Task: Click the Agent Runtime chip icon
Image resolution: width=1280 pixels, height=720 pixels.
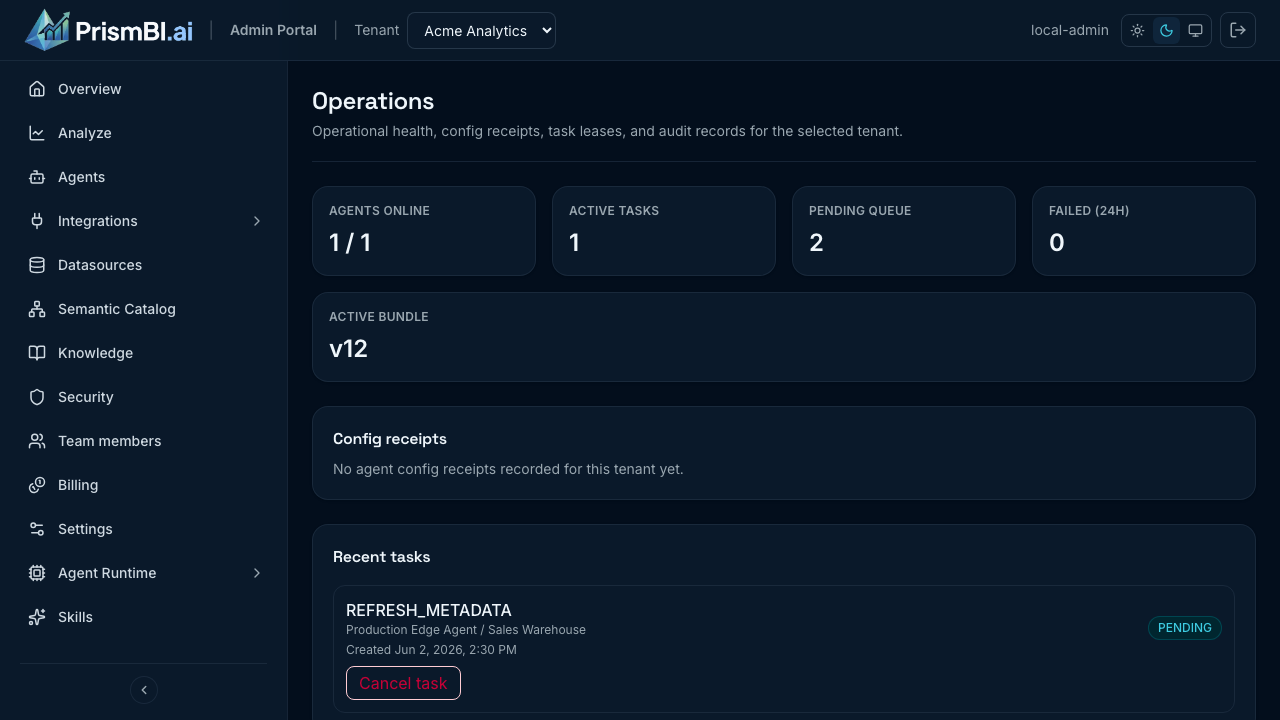Action: pos(37,573)
